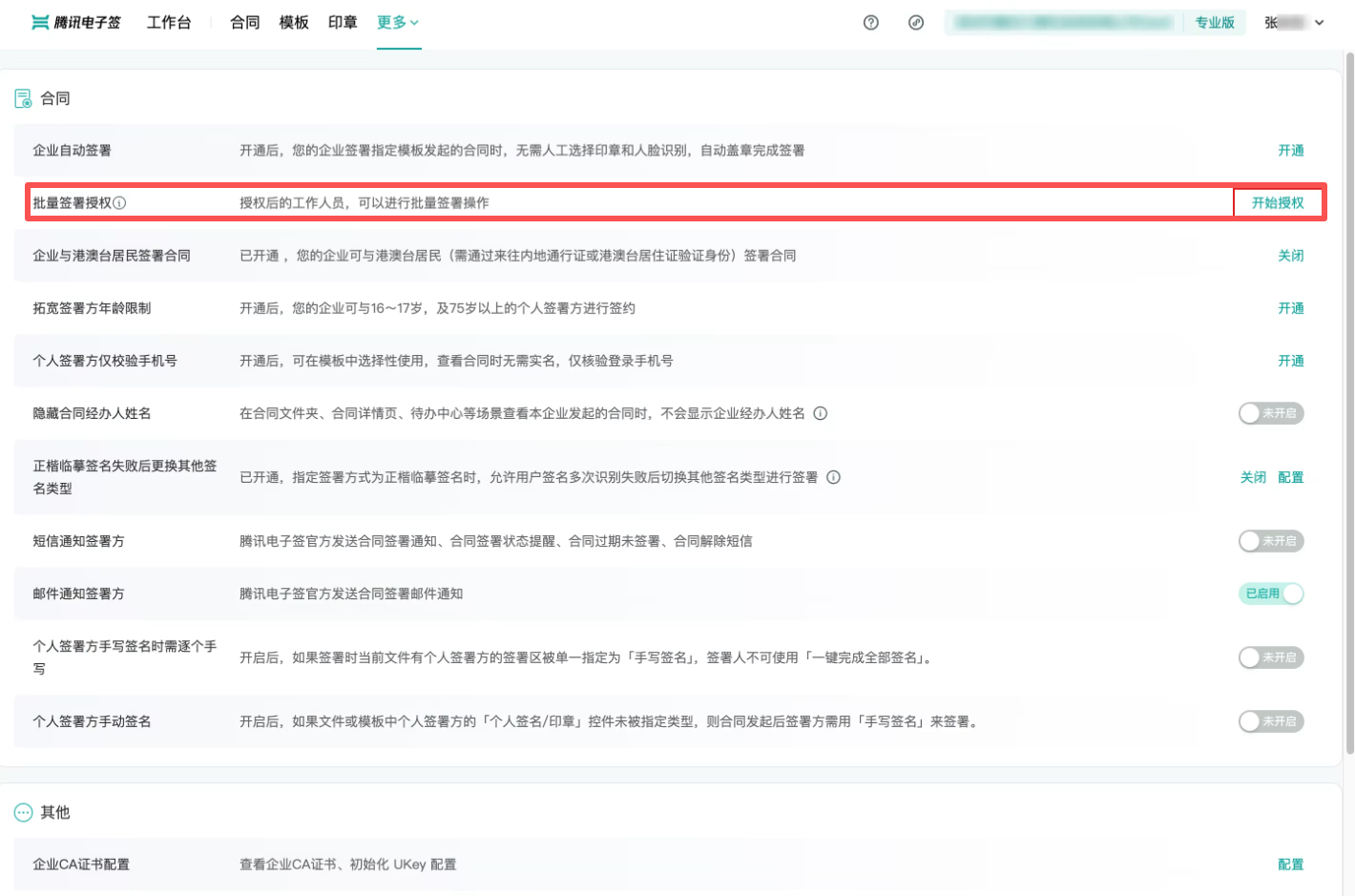Open the 模板 navigation tab
This screenshot has width=1355, height=896.
(x=294, y=22)
